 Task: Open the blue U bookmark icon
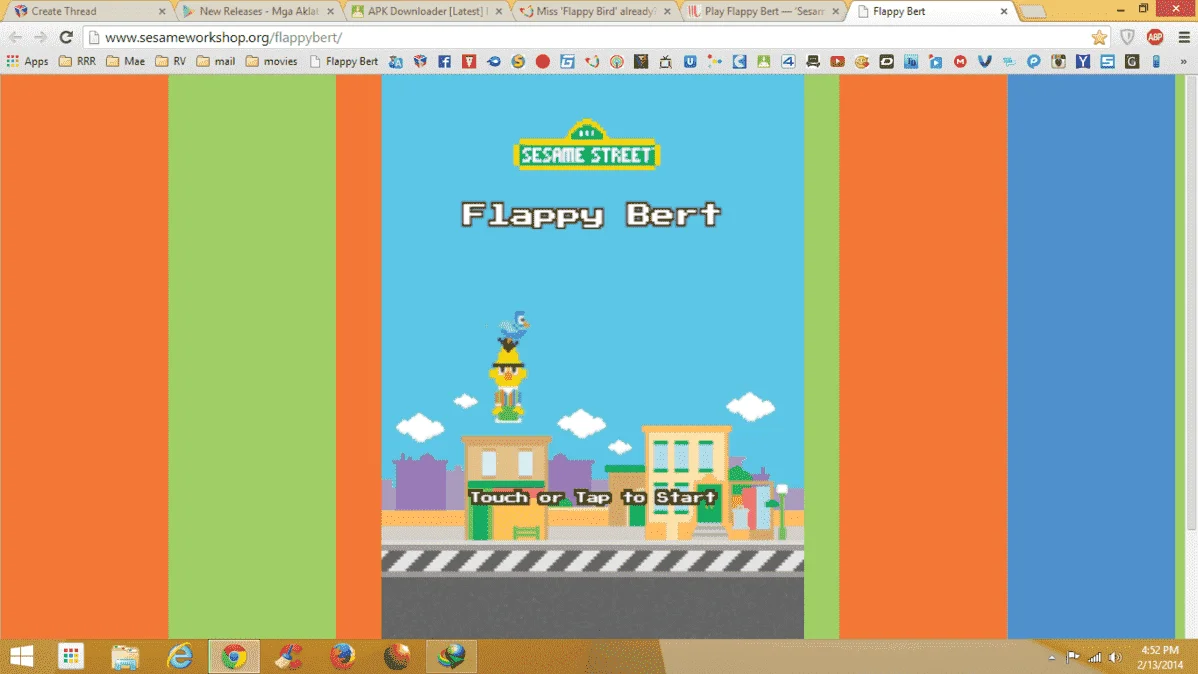690,61
